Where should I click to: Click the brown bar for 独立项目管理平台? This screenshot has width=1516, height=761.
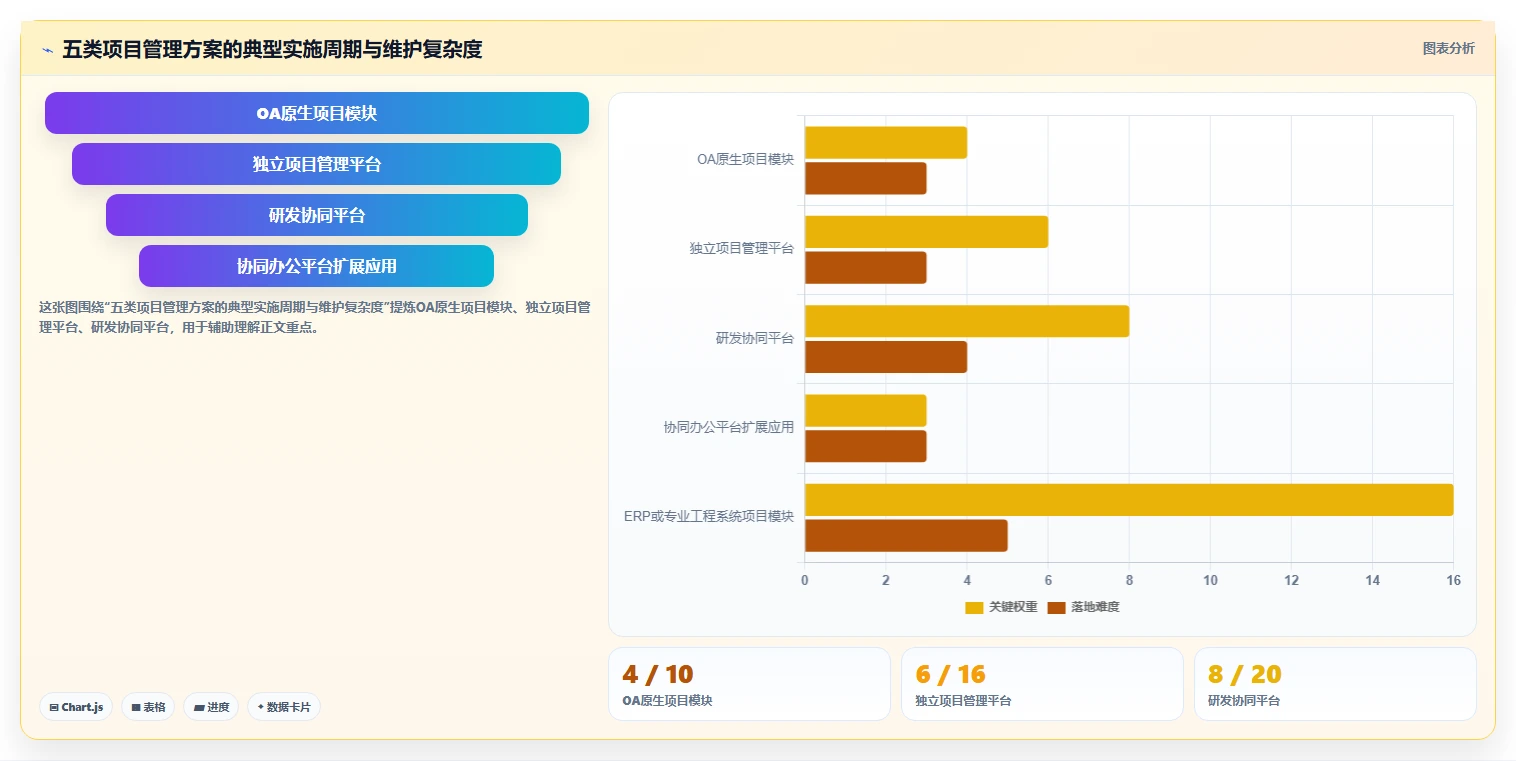click(x=865, y=267)
